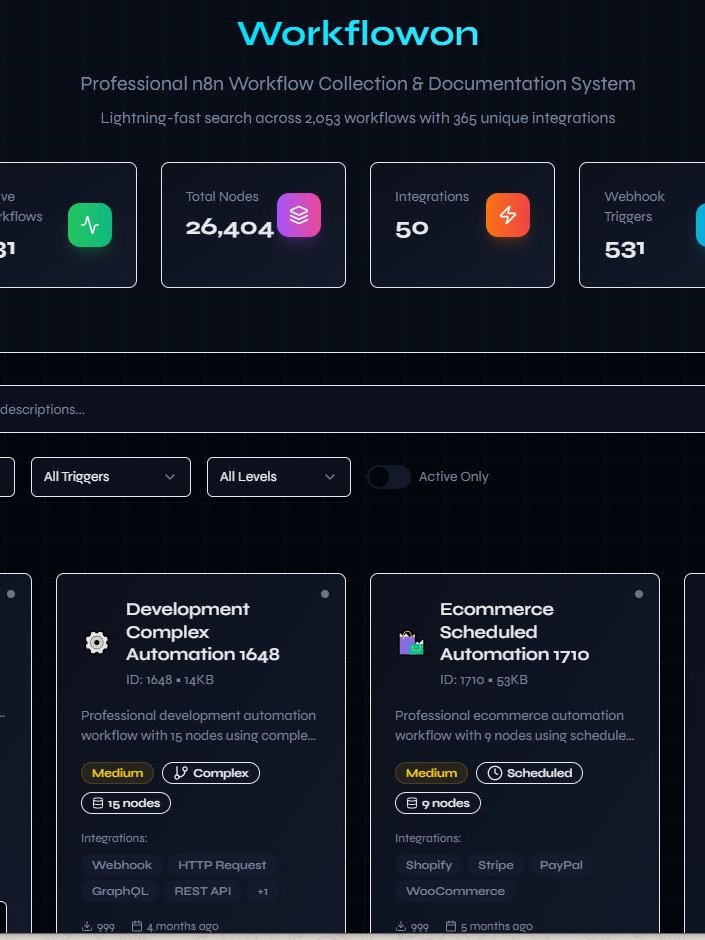Click the Workflowon logo heading

pos(358,34)
